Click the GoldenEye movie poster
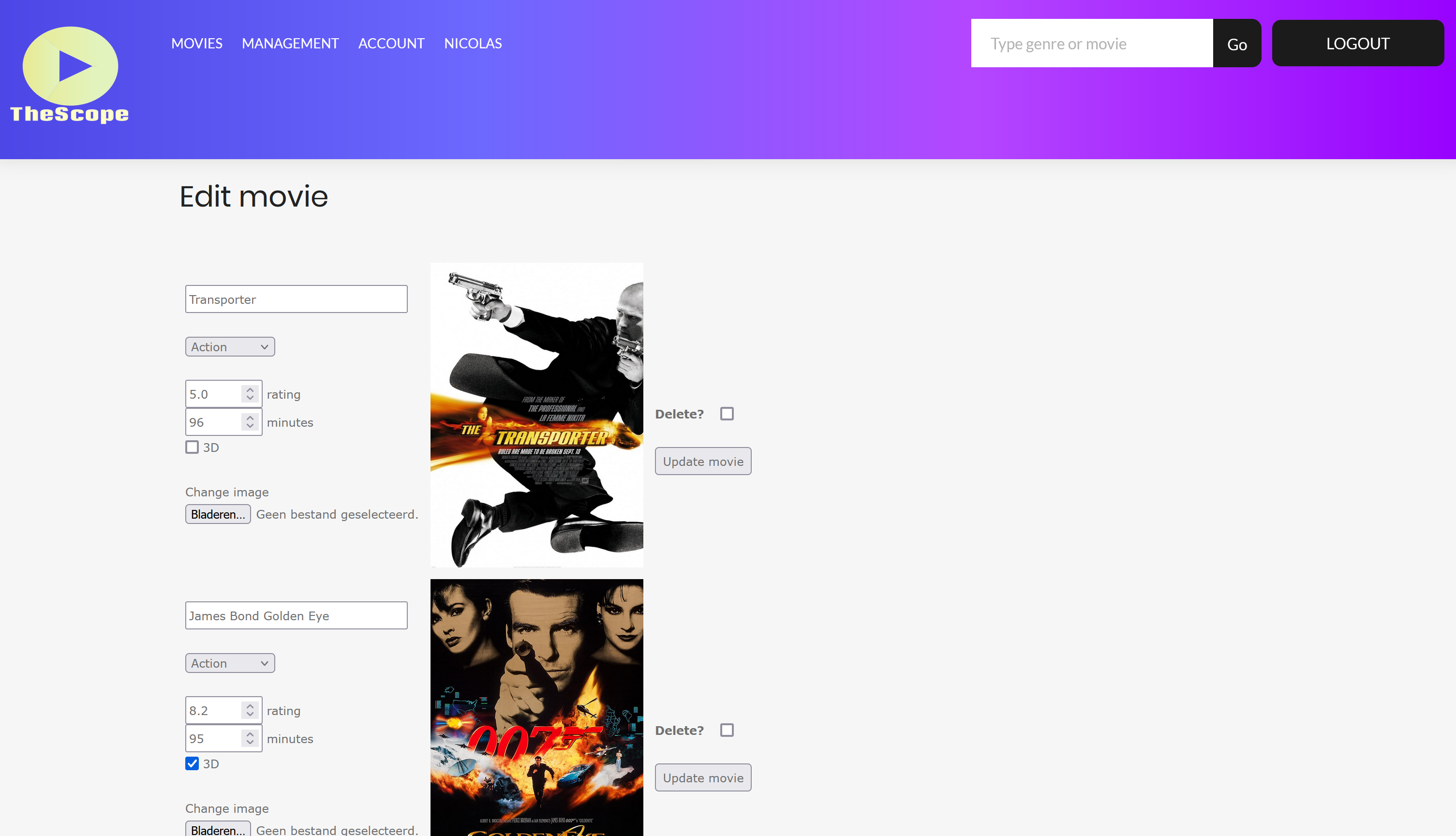 [536, 707]
